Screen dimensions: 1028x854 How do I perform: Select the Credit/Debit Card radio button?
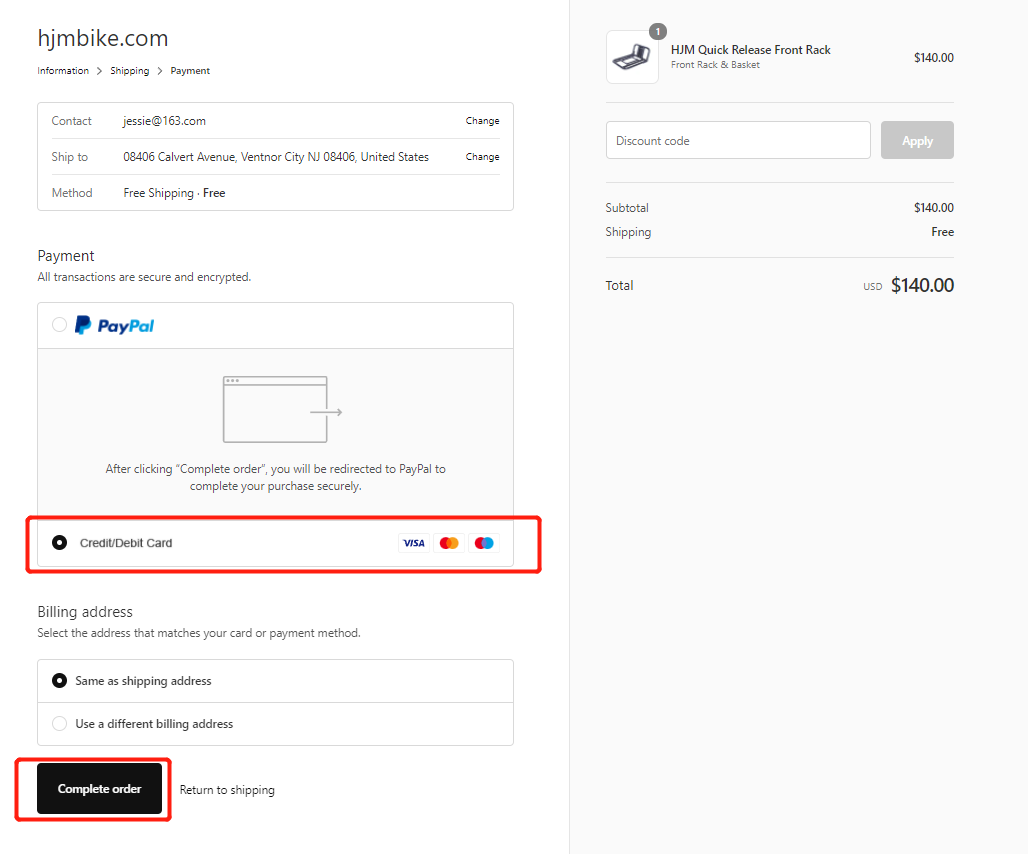60,543
